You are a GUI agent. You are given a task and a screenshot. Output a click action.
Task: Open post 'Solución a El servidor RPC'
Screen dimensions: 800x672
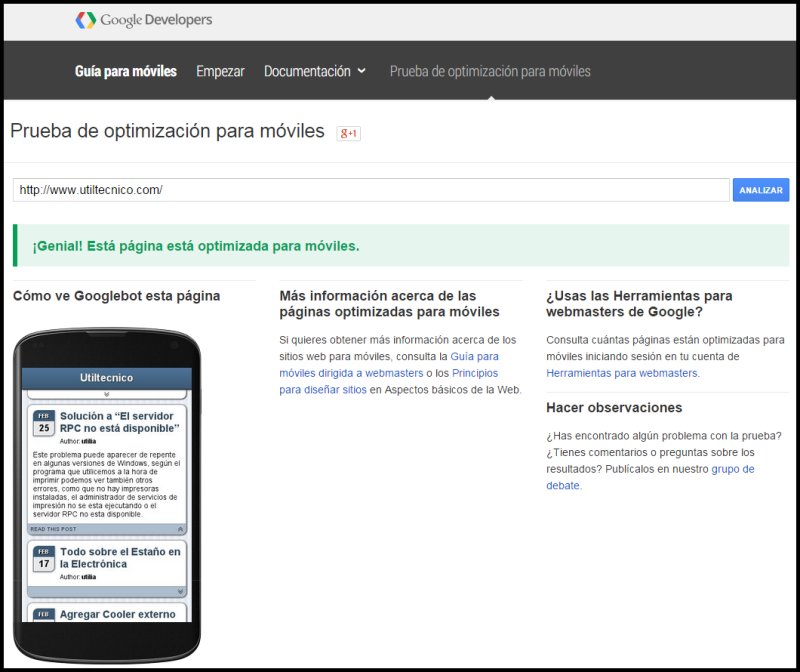(x=119, y=422)
